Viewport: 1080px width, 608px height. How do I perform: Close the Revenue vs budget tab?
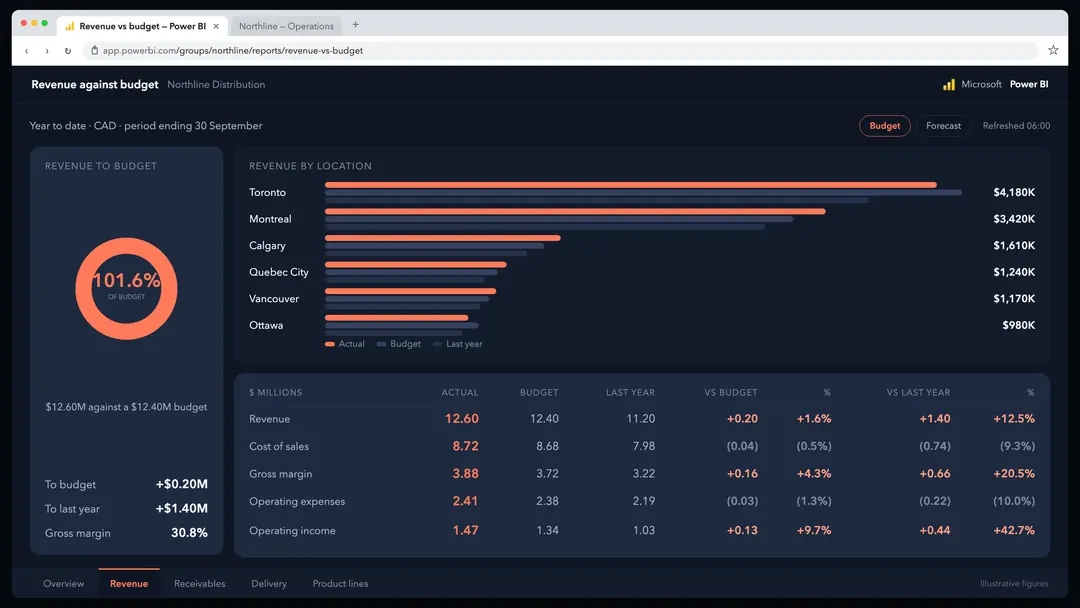(216, 26)
